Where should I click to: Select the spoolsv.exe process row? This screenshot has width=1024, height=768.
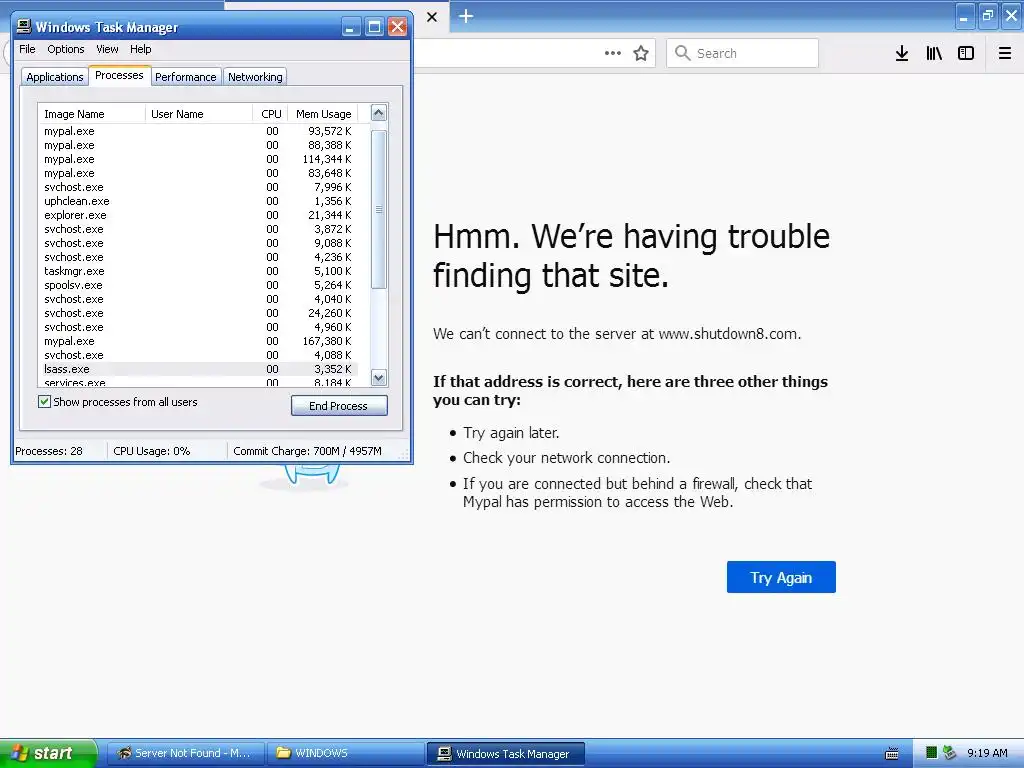198,285
